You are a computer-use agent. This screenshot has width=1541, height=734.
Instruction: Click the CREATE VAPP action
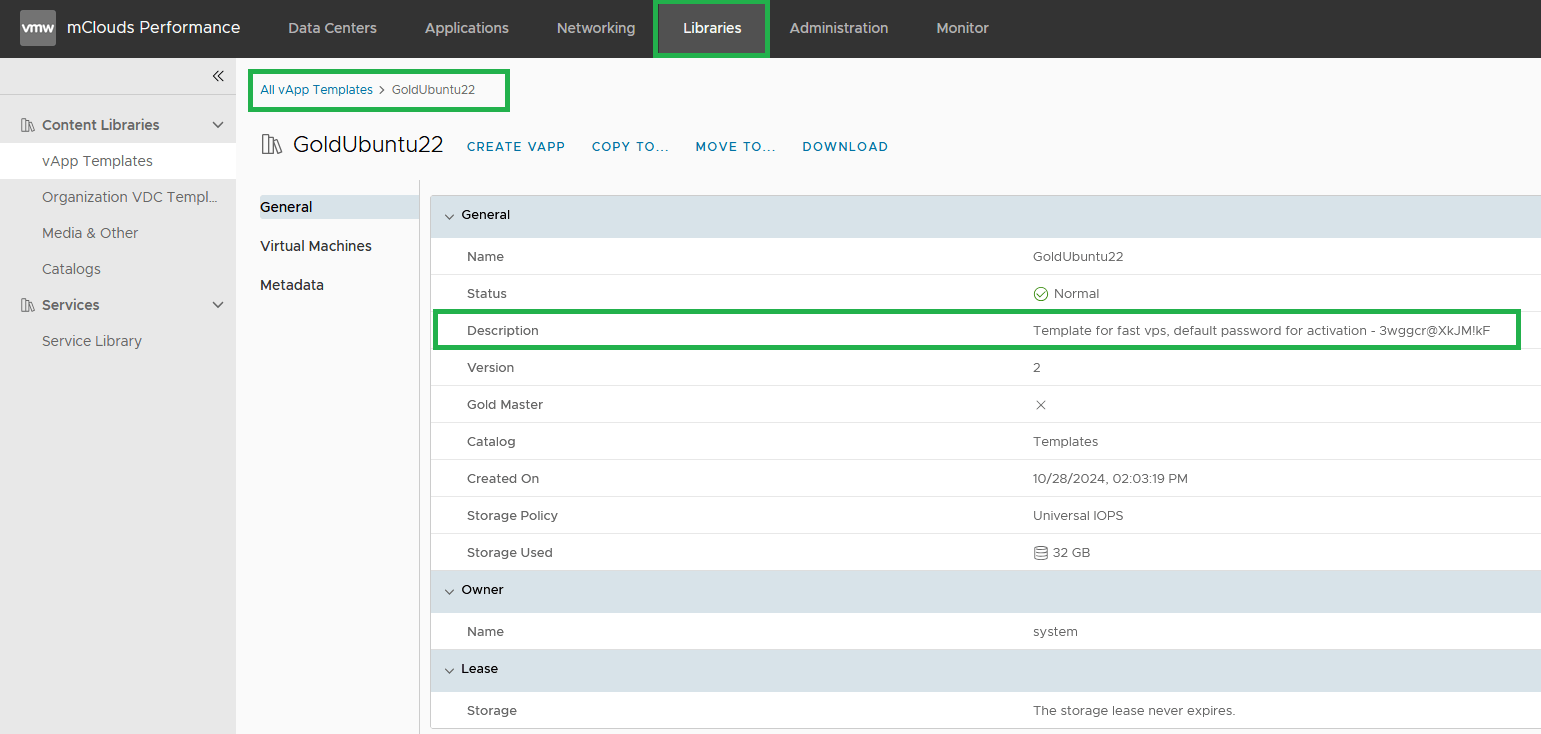[516, 147]
